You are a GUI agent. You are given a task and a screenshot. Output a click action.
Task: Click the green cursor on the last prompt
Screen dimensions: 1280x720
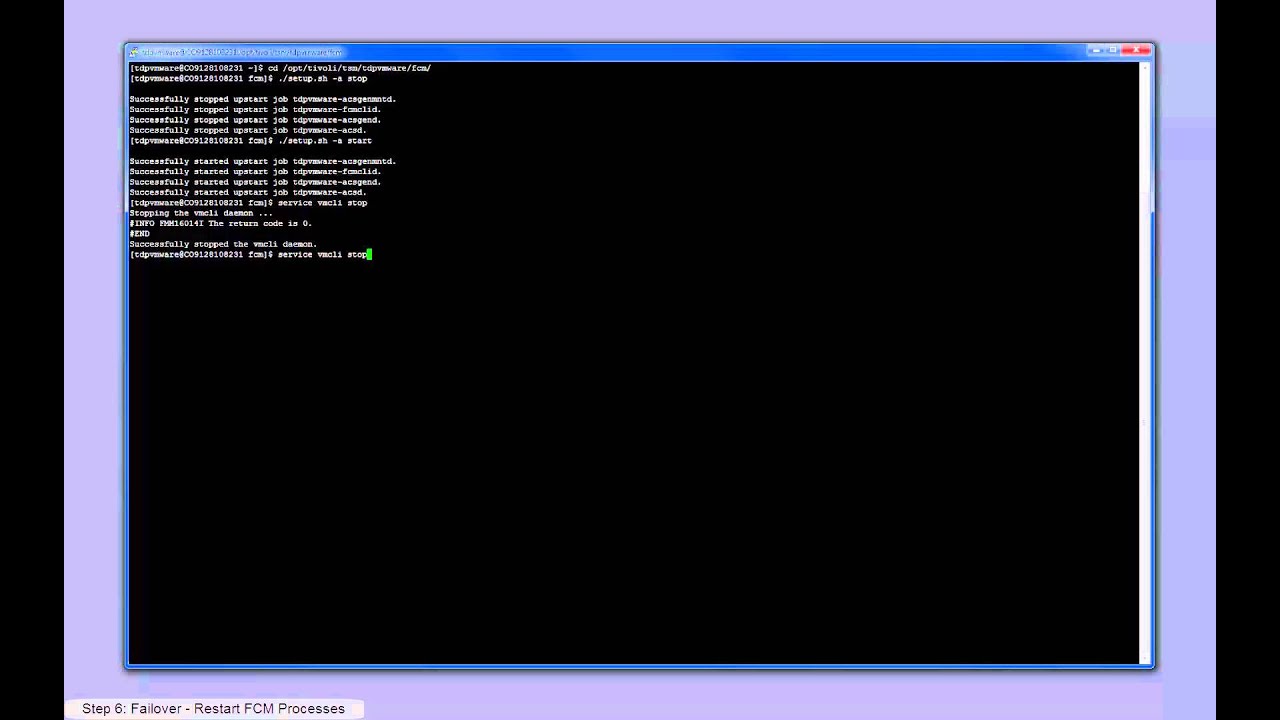tap(370, 254)
